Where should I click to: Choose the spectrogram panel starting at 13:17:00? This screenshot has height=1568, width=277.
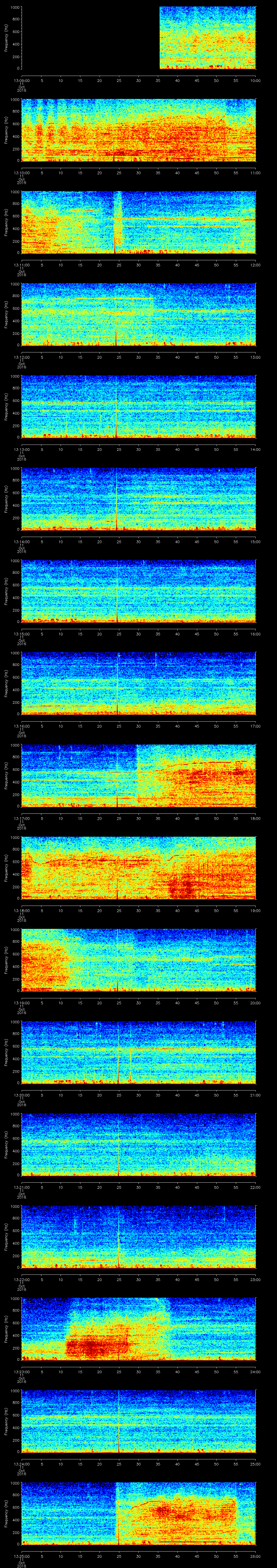pos(139,775)
